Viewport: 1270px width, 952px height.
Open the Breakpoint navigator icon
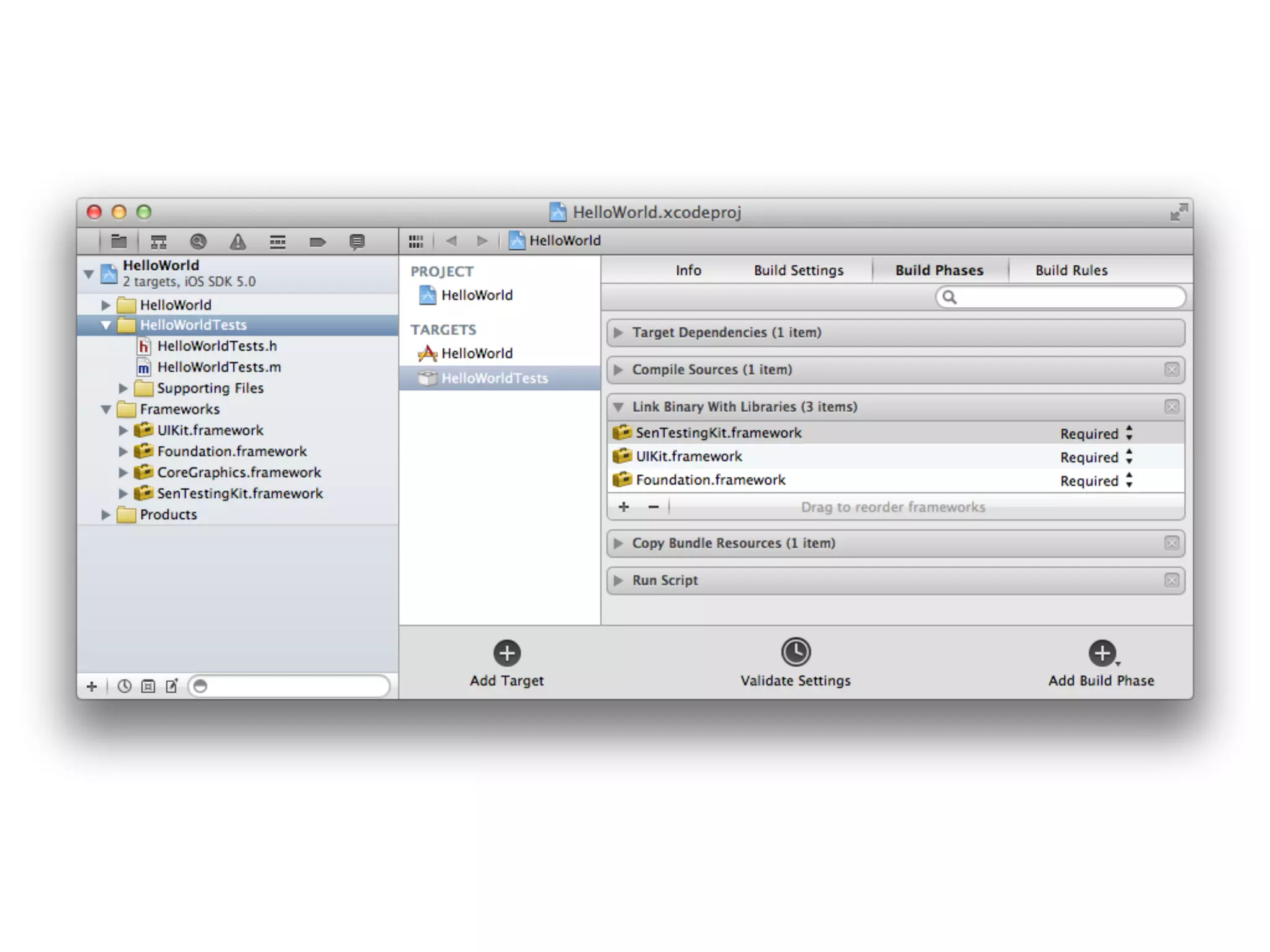[317, 241]
